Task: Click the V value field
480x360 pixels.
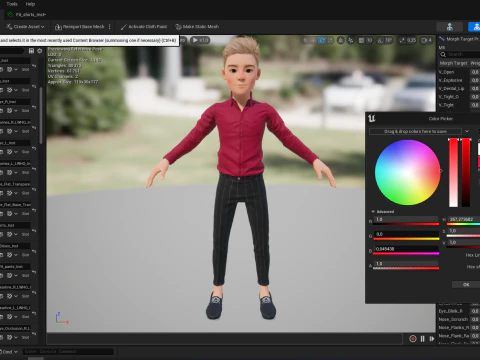Action: point(464,243)
